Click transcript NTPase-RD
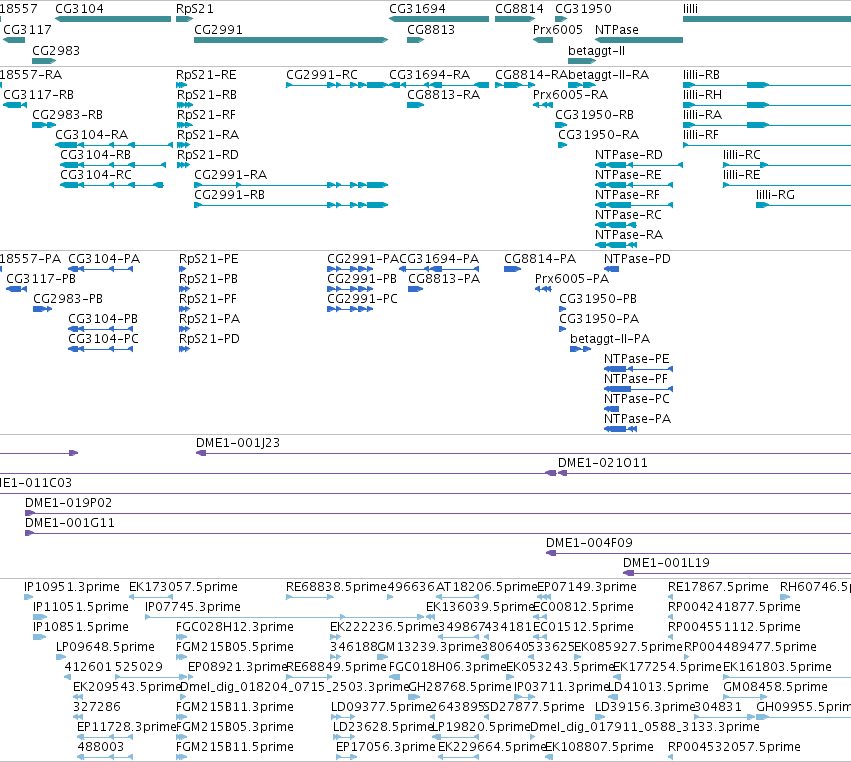 [x=639, y=165]
